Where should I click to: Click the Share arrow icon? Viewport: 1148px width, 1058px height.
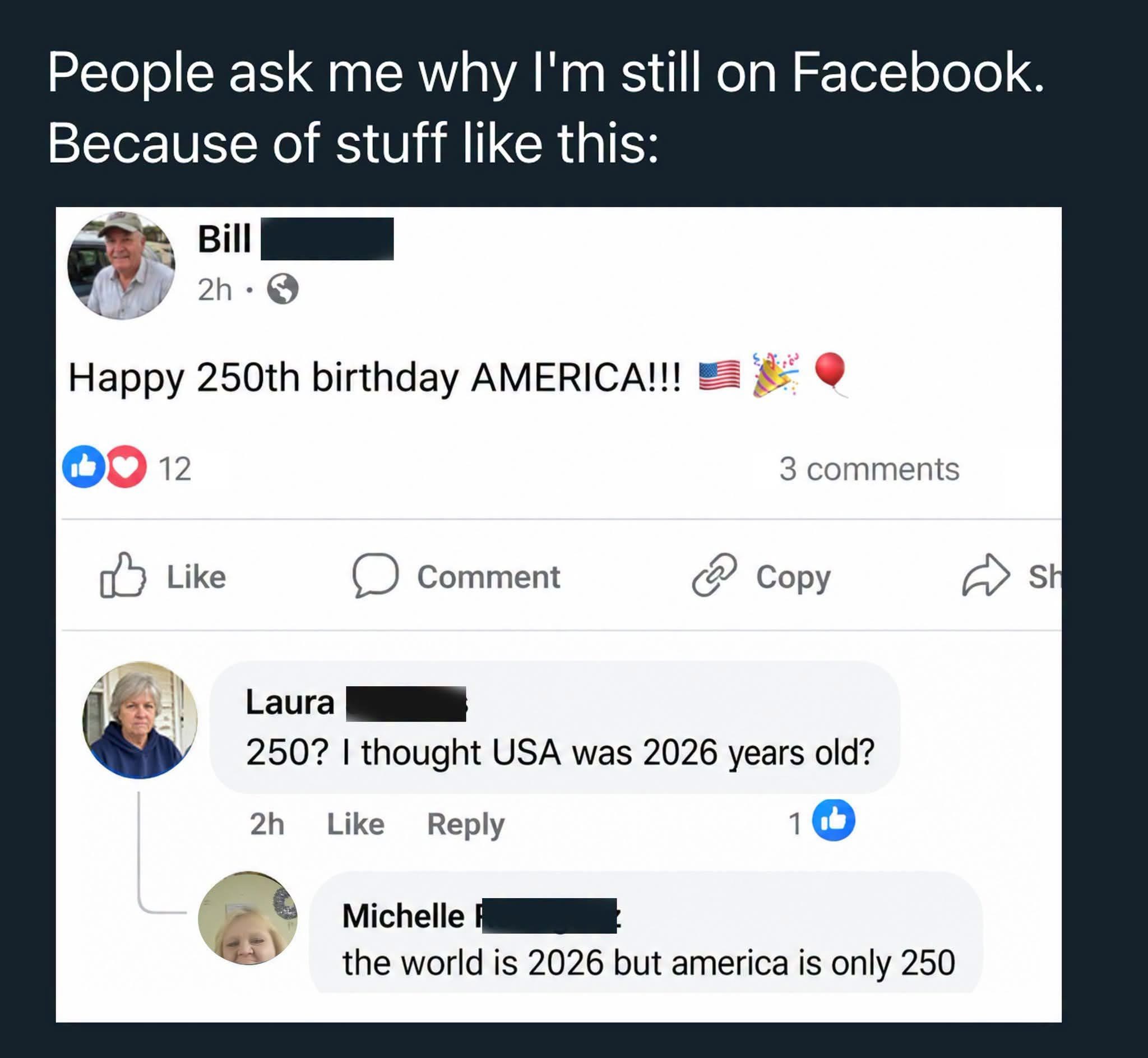[985, 575]
